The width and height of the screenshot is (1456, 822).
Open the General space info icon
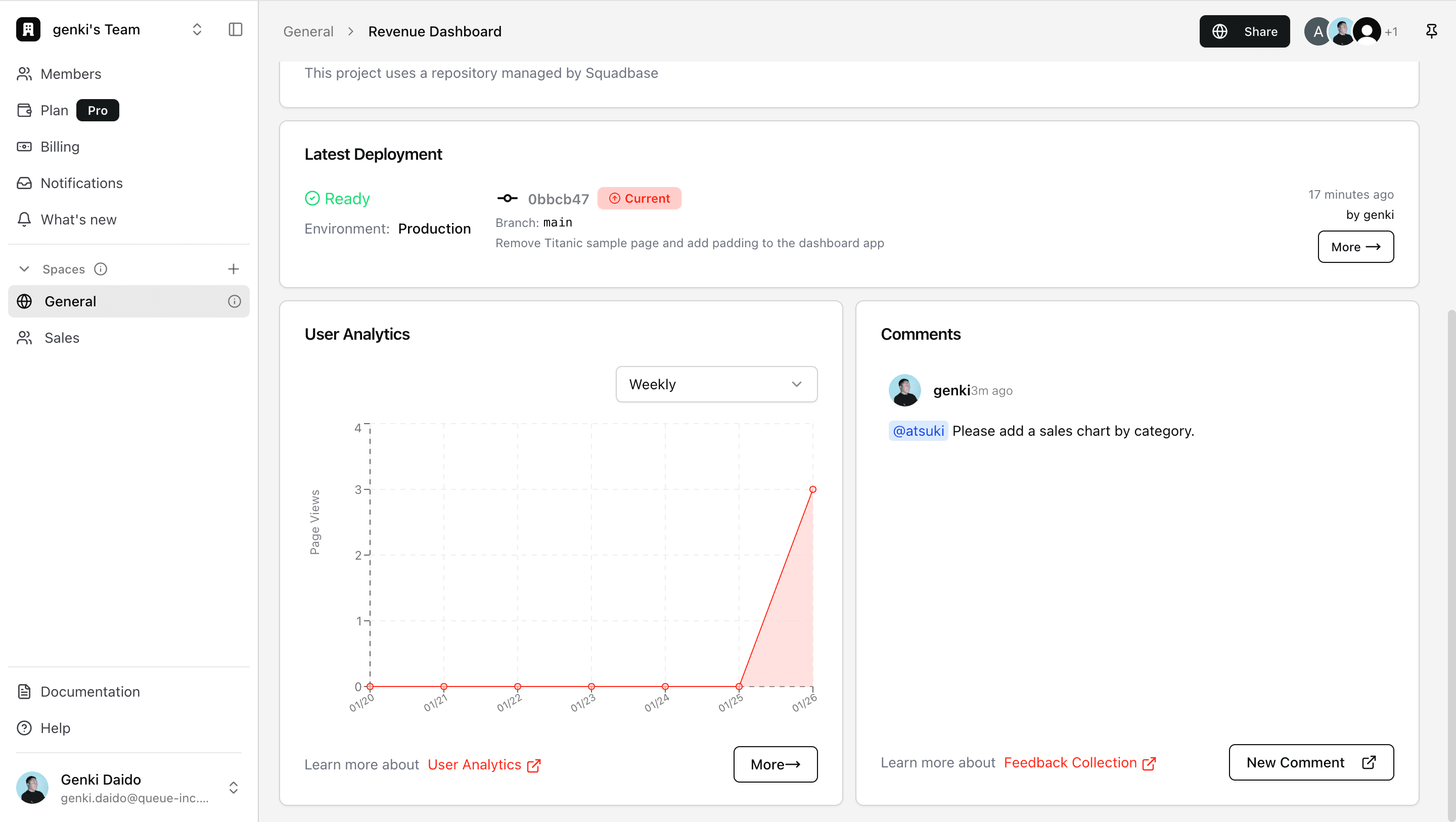pyautogui.click(x=234, y=301)
